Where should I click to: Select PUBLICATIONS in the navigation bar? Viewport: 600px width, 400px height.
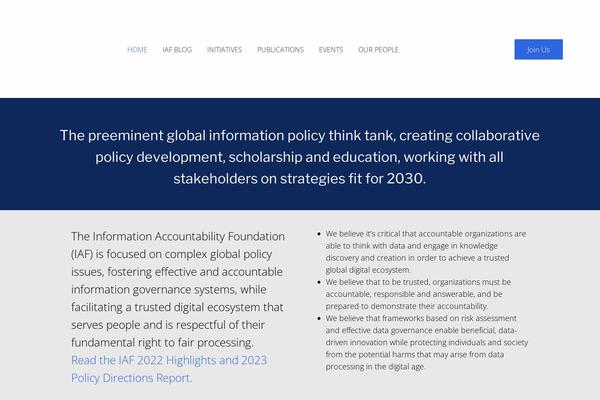(280, 50)
